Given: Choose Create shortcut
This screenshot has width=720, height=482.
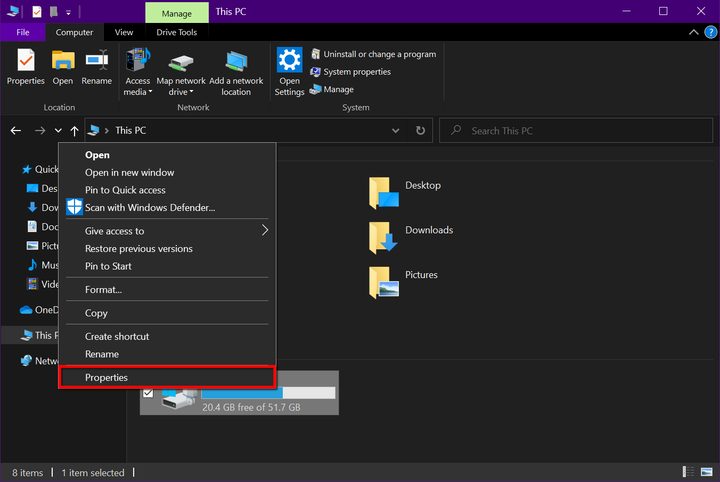Looking at the screenshot, I should click(x=167, y=336).
